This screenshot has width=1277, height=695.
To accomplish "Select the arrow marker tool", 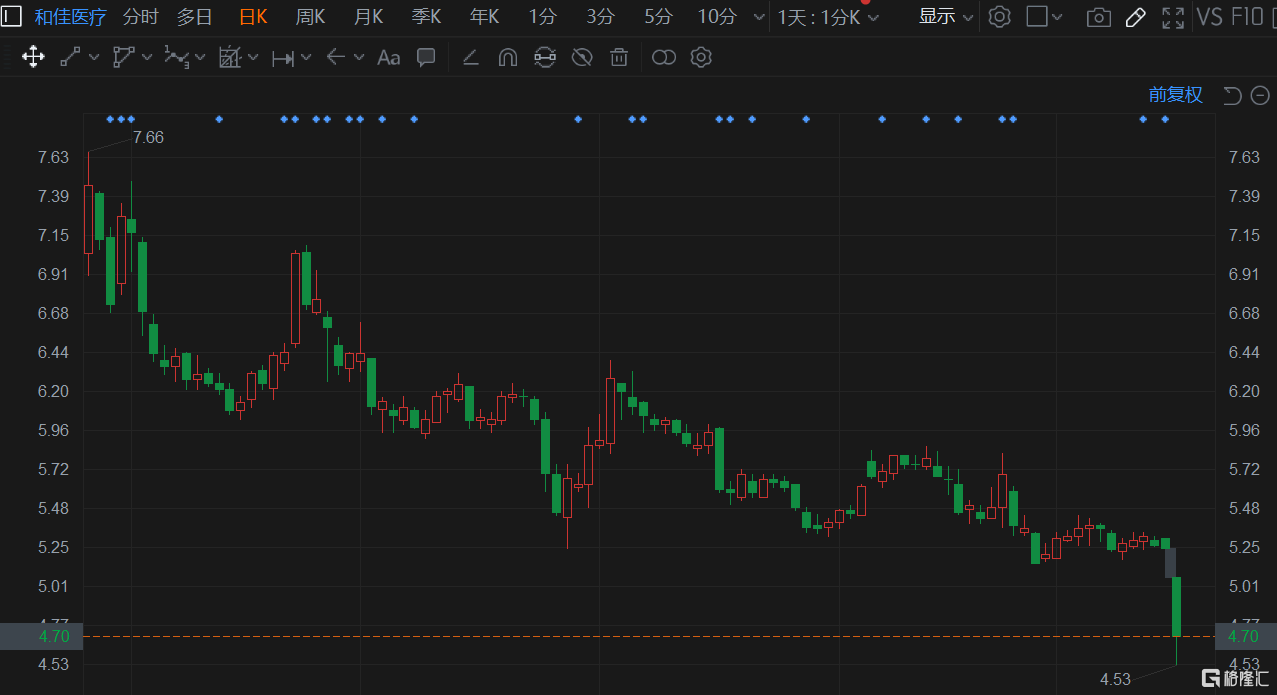I will pos(335,57).
